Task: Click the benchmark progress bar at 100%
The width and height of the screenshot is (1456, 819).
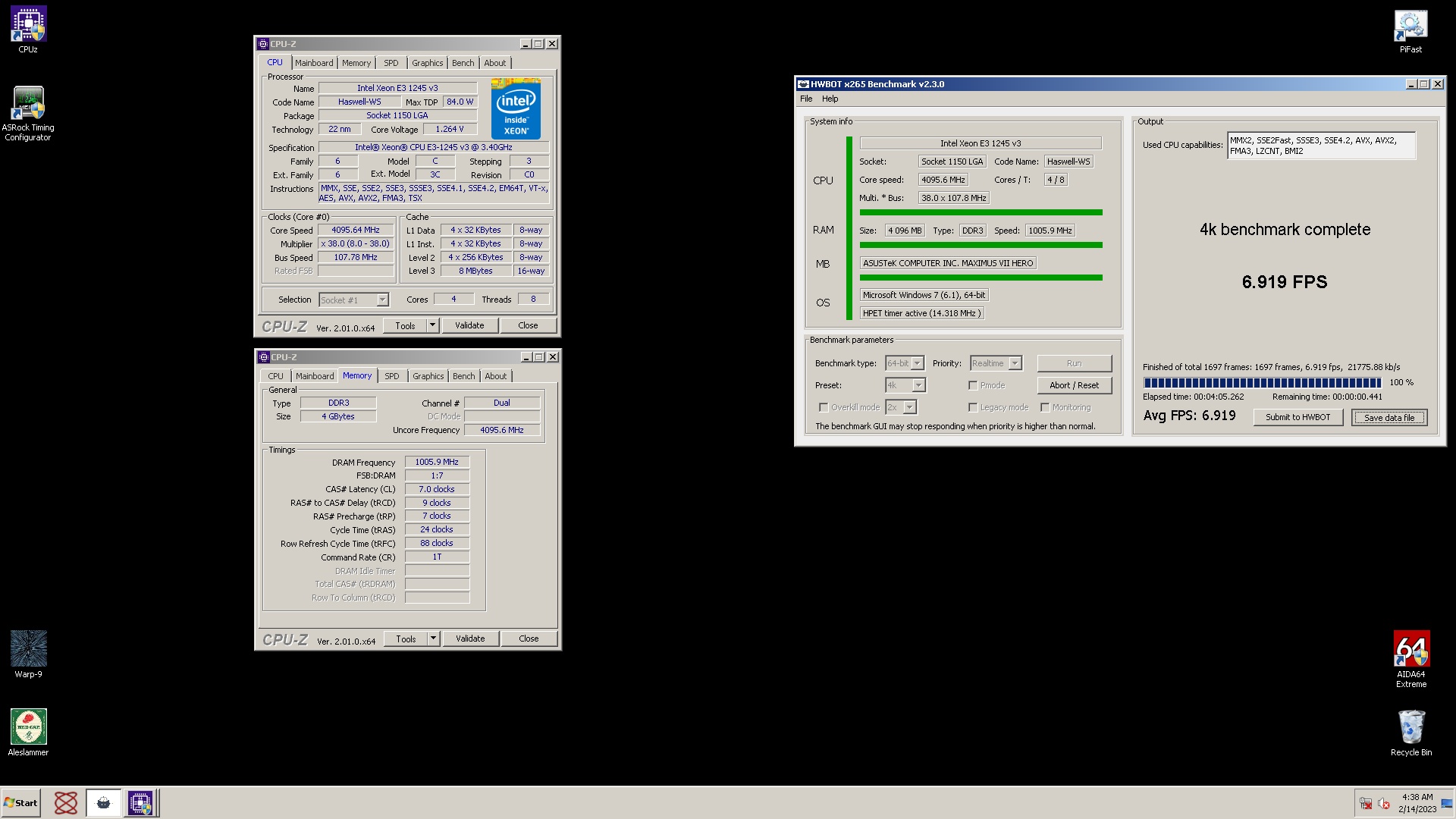Action: coord(1263,383)
